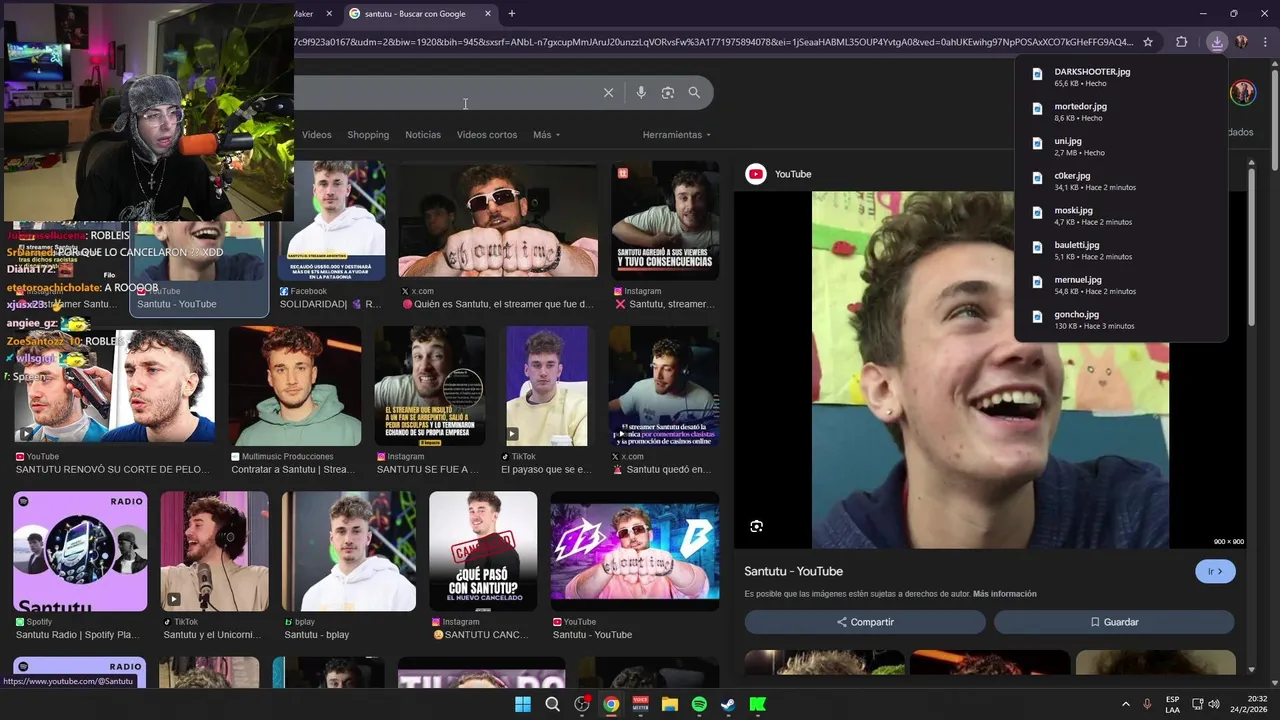Open the ESP LAA language switcher
This screenshot has width=1280, height=720.
(x=1172, y=704)
